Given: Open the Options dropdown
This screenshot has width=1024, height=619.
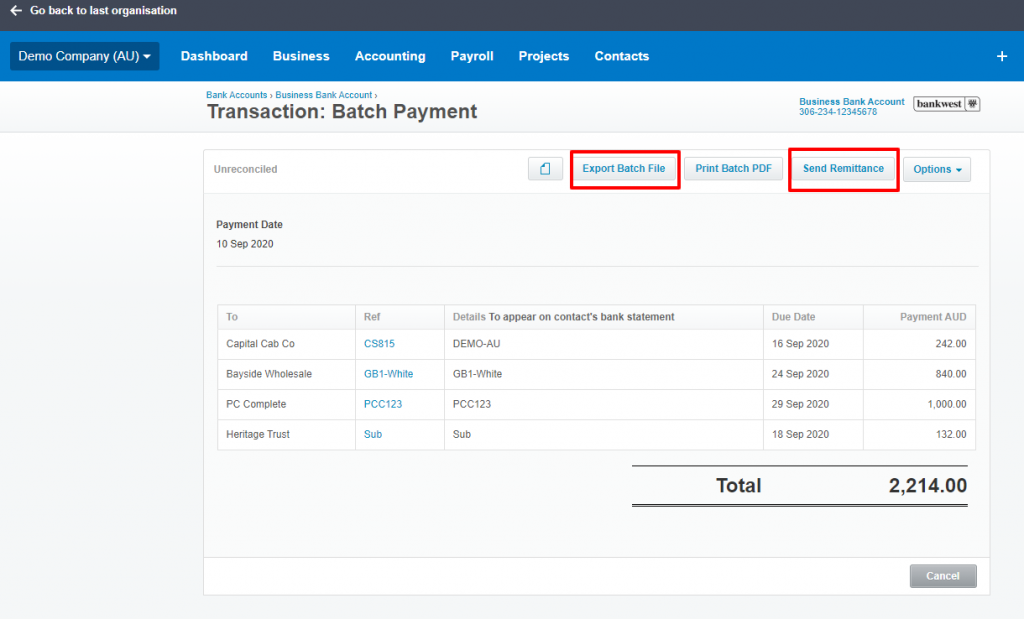Looking at the screenshot, I should (x=936, y=168).
